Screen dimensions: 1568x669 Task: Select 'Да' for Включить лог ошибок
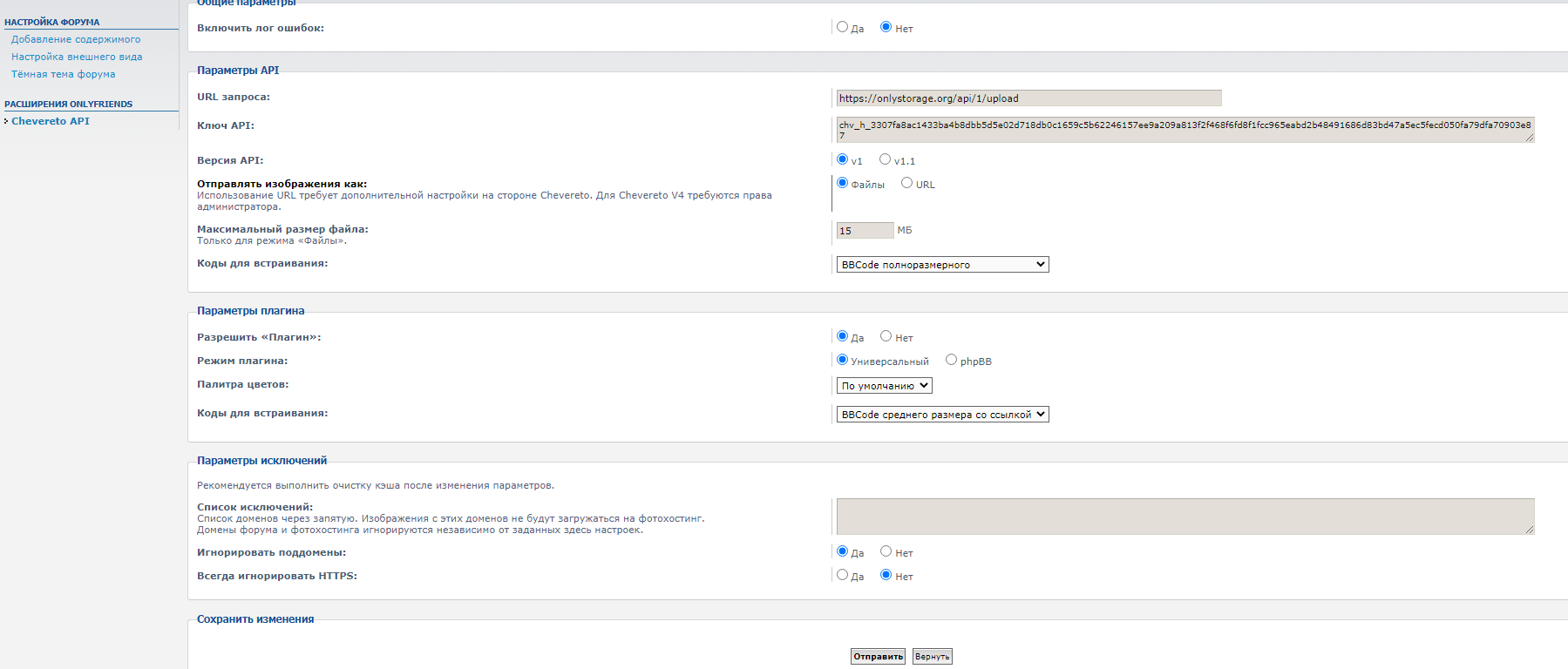click(x=842, y=27)
